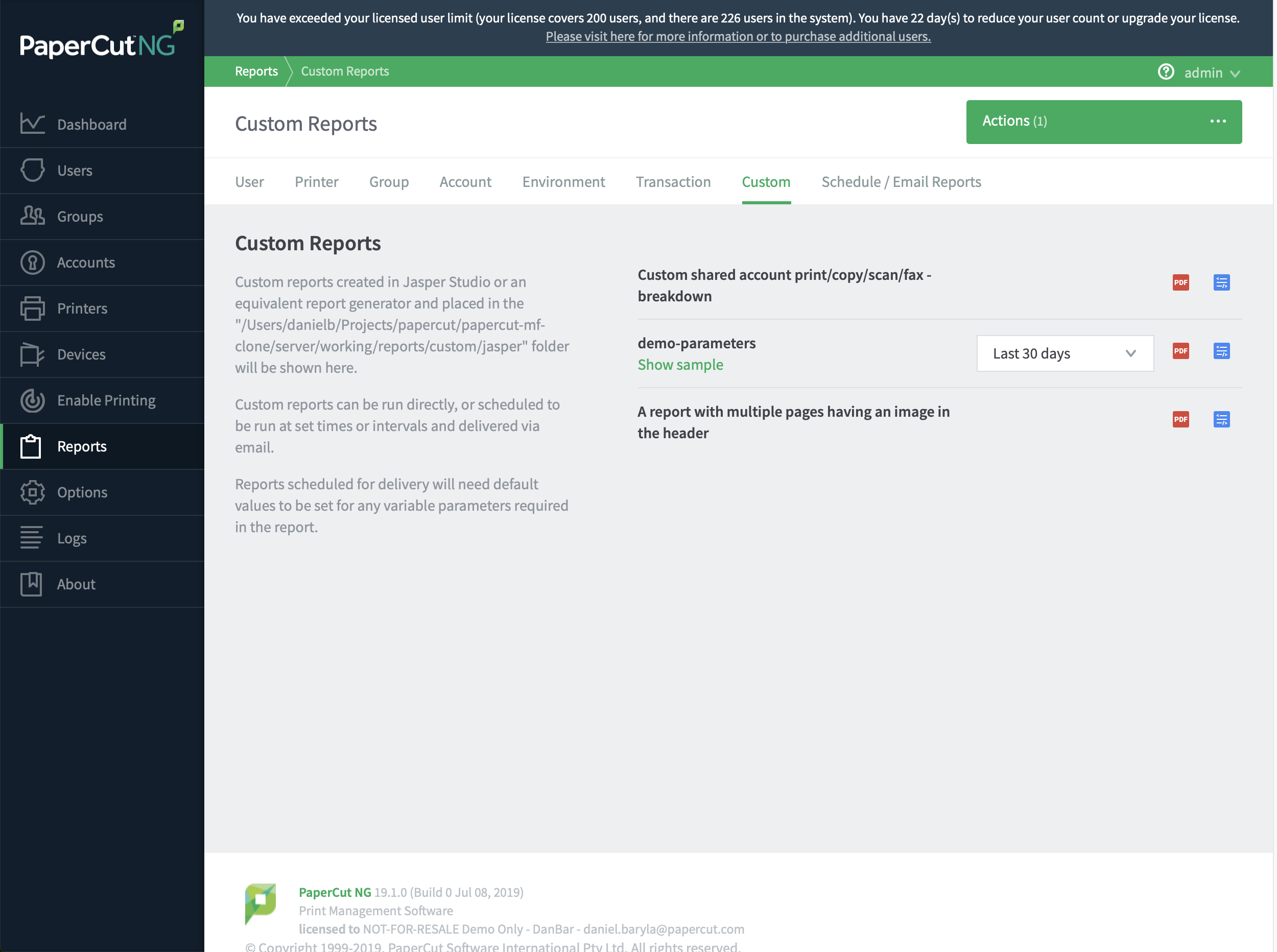Open Accounts section in sidebar
1277x952 pixels.
click(102, 262)
